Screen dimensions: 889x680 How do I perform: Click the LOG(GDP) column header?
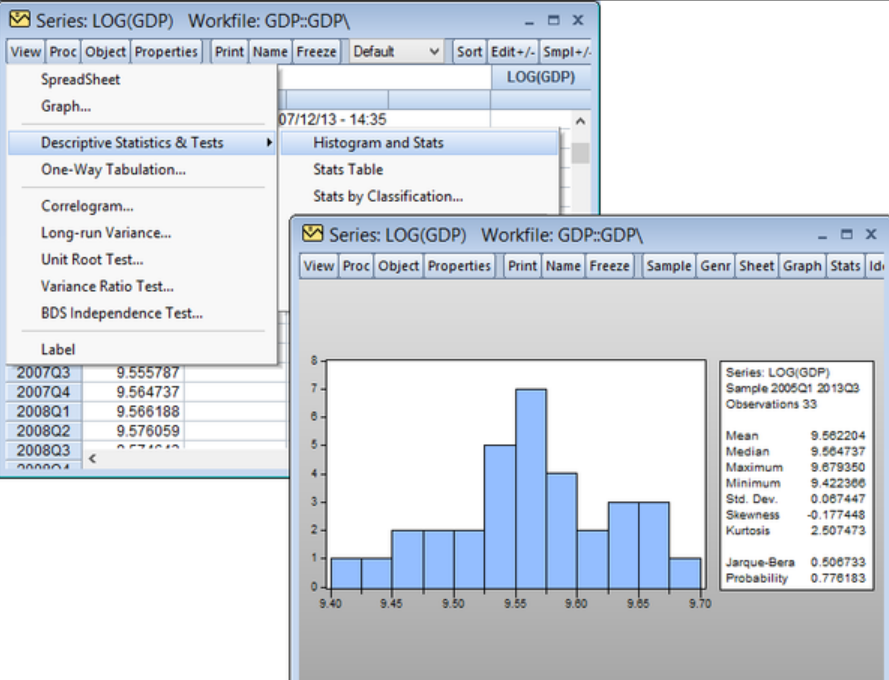coord(541,77)
